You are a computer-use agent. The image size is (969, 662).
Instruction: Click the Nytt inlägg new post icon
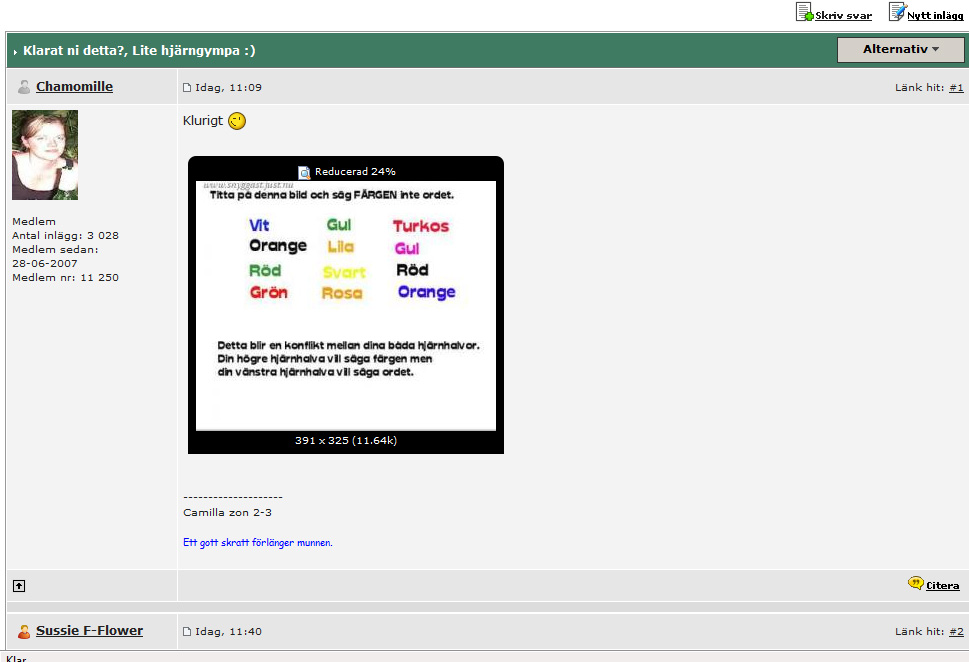coord(897,12)
